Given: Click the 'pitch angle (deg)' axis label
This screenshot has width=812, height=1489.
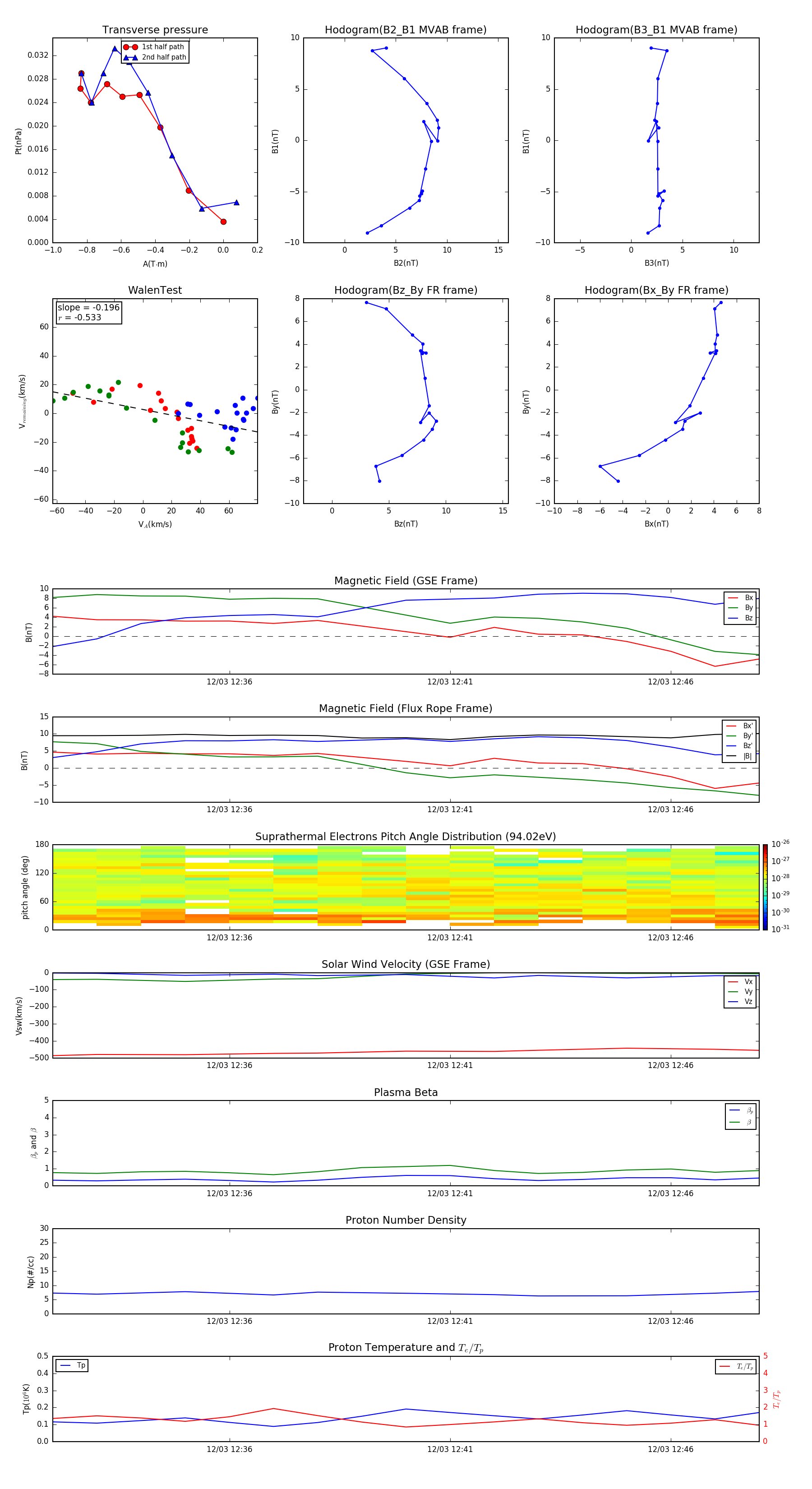Looking at the screenshot, I should pyautogui.click(x=25, y=887).
